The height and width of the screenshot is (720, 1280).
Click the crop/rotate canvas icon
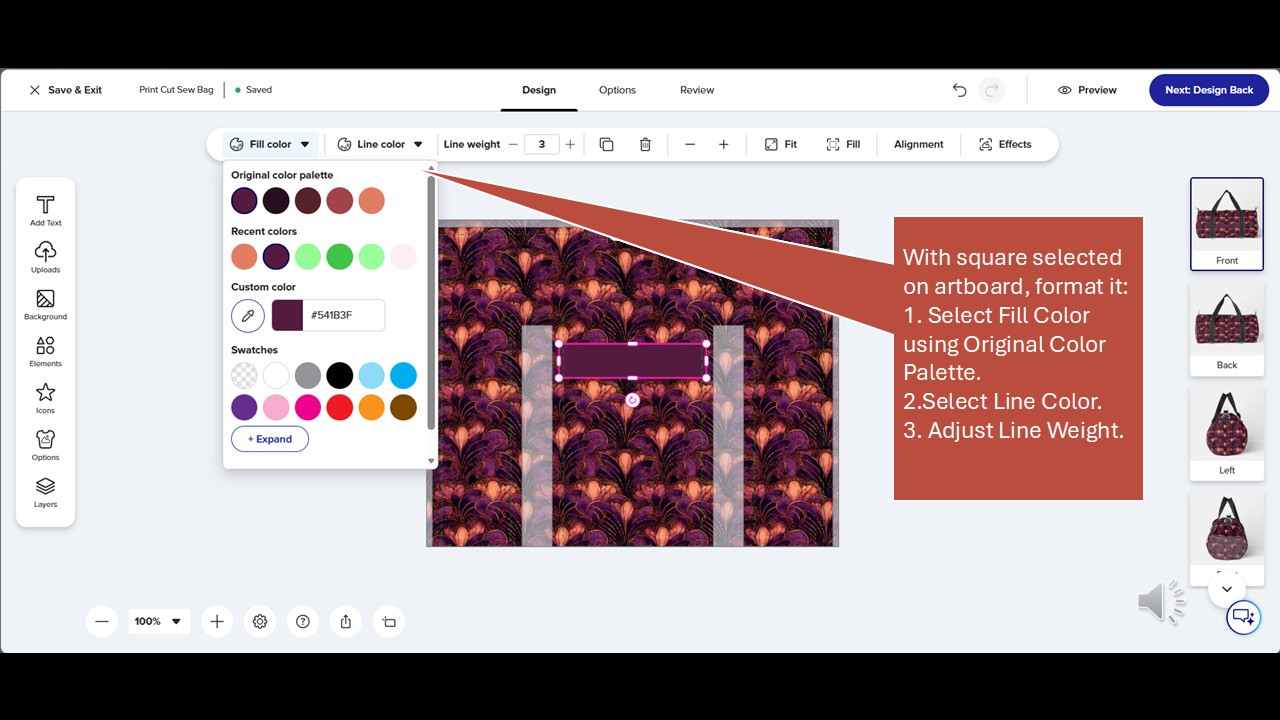[x=389, y=621]
